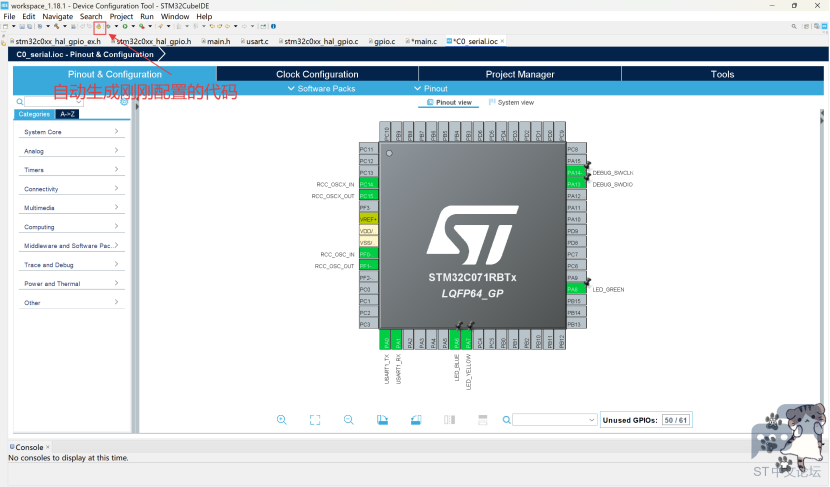Open the Navigate menu
The height and width of the screenshot is (487, 830).
coord(58,16)
